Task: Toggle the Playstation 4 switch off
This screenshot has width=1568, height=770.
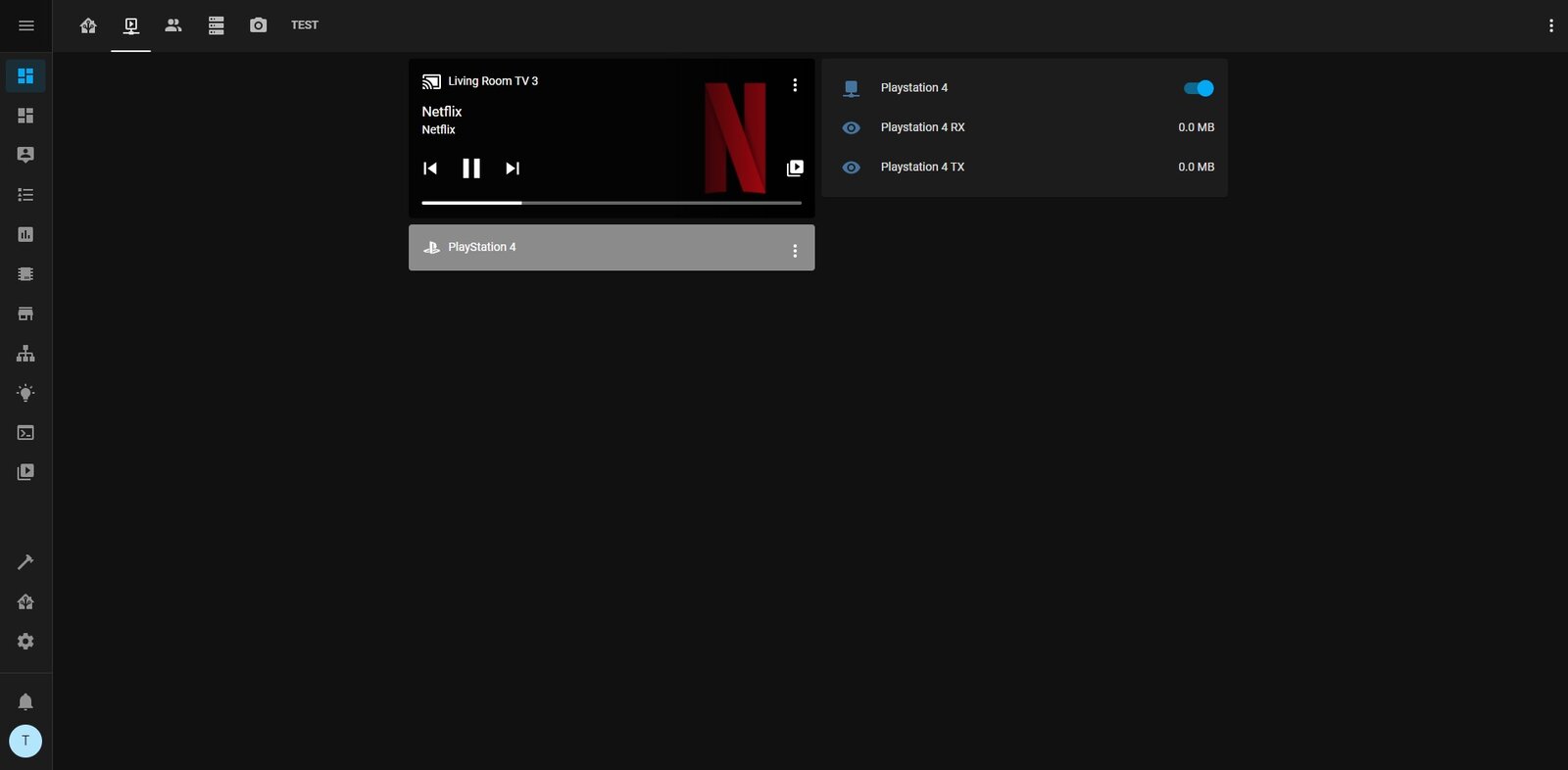Action: click(x=1199, y=88)
